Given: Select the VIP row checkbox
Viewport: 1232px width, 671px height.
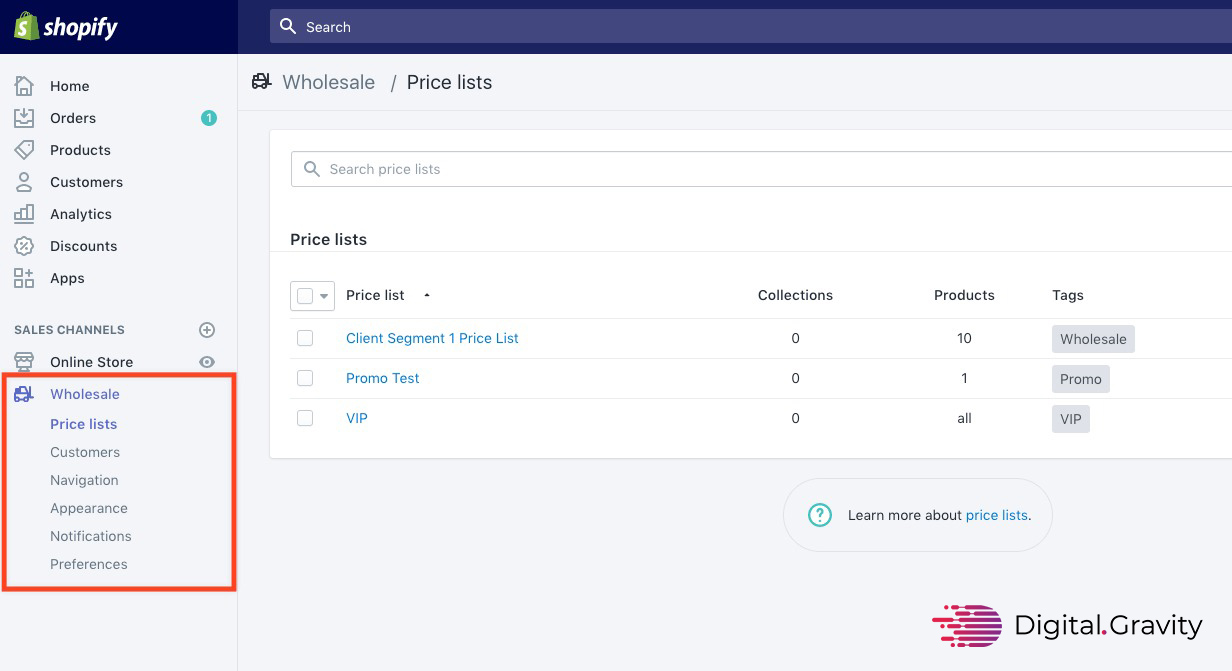Looking at the screenshot, I should 305,418.
